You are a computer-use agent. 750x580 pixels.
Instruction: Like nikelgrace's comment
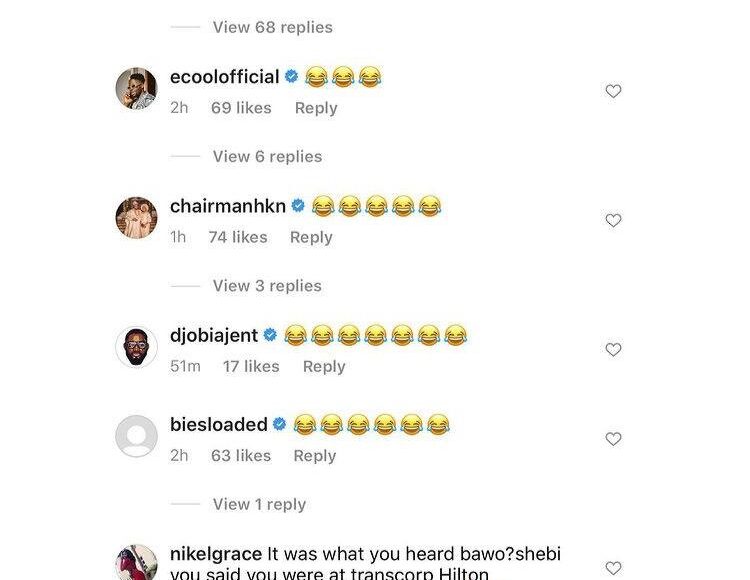[x=614, y=567]
